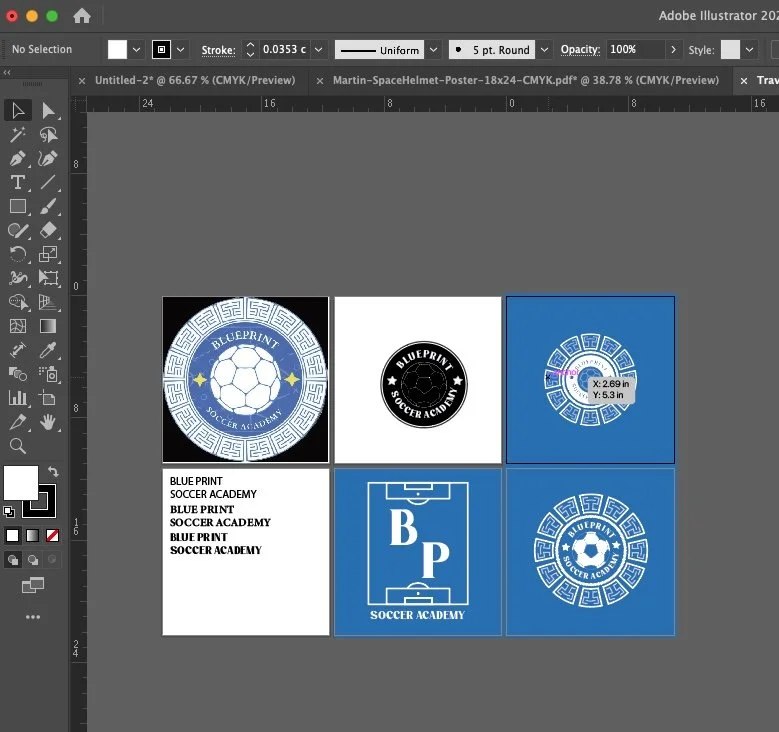The height and width of the screenshot is (732, 779).
Task: Select the Rotate tool
Action: click(18, 254)
